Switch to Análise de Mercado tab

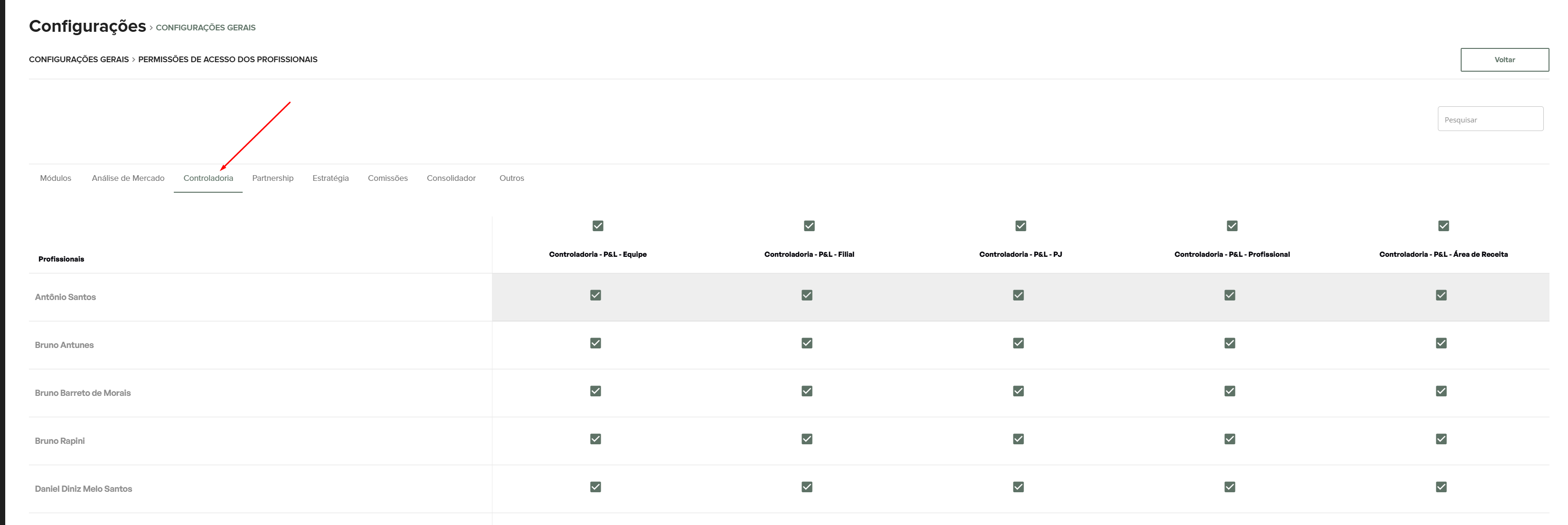click(128, 178)
